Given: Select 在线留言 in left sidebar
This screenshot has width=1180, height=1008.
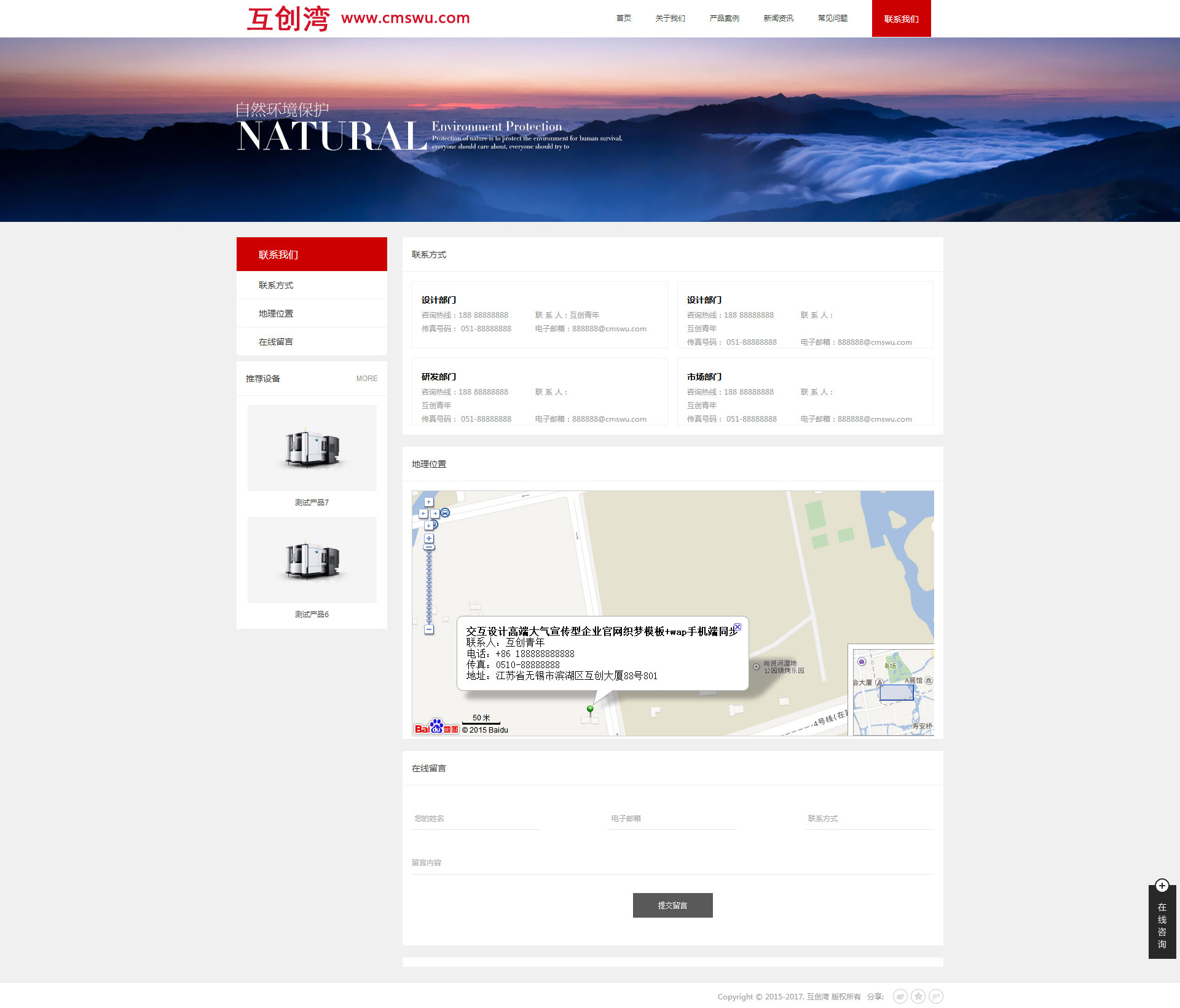Looking at the screenshot, I should (x=276, y=342).
